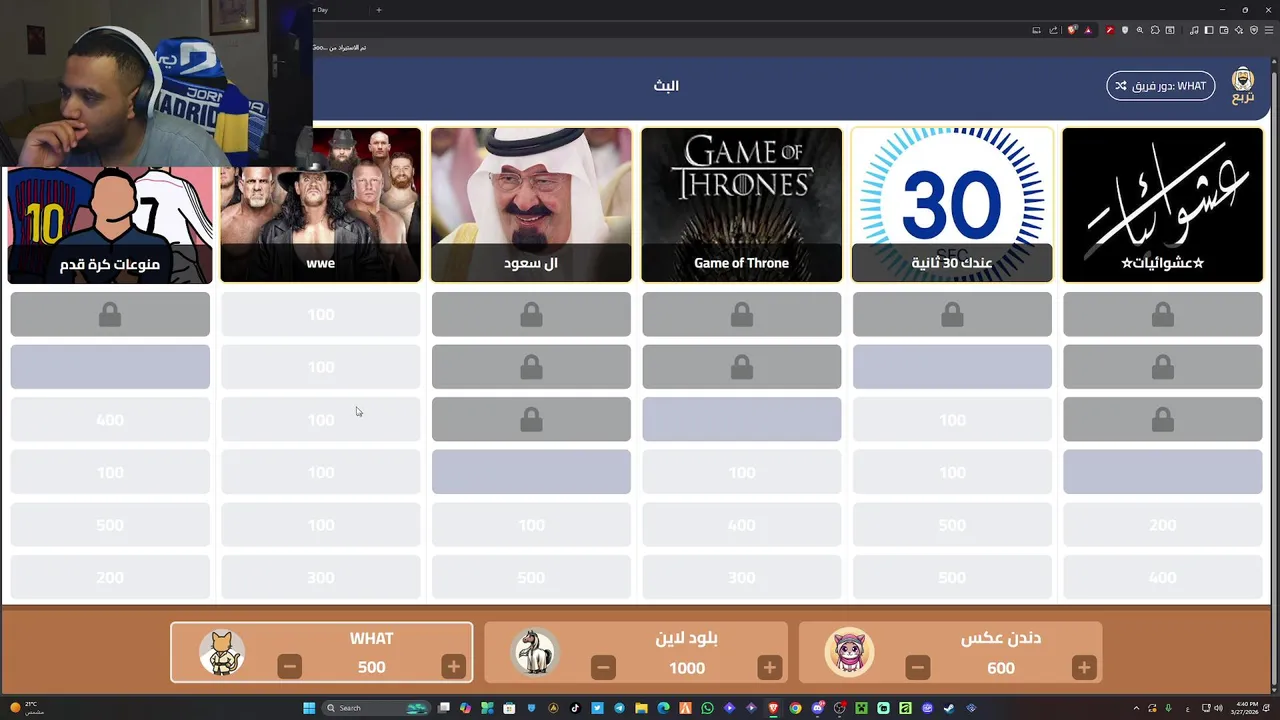Open Leo AI sparkle icon

[x=1239, y=30]
